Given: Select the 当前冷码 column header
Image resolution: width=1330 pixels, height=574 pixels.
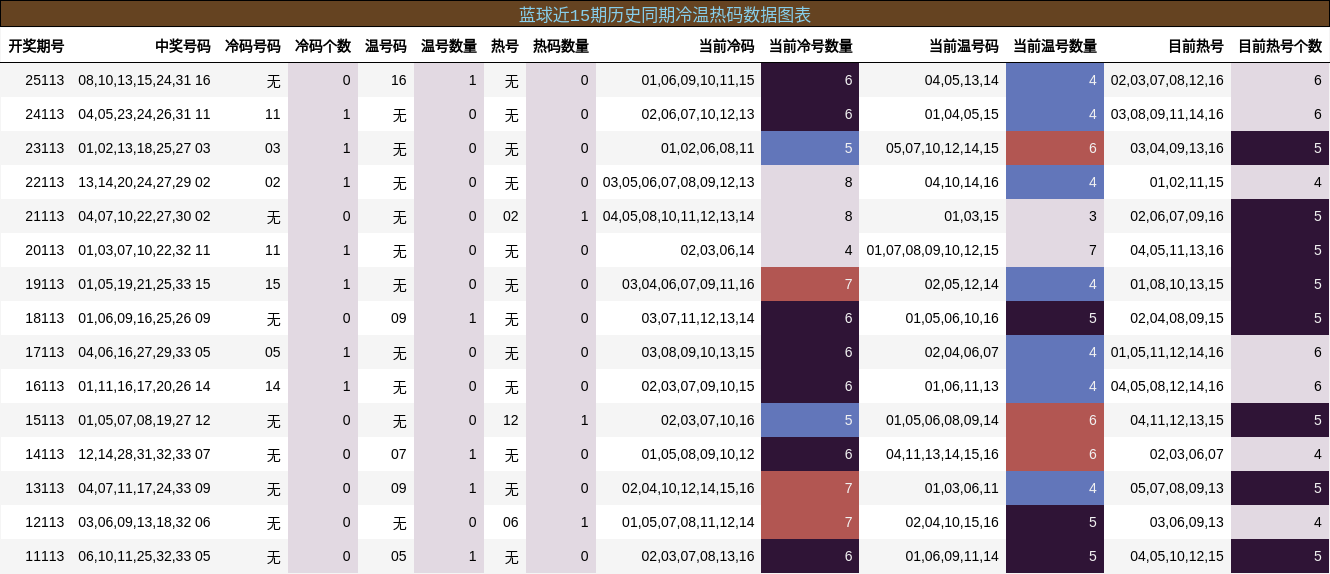Looking at the screenshot, I should tap(727, 46).
